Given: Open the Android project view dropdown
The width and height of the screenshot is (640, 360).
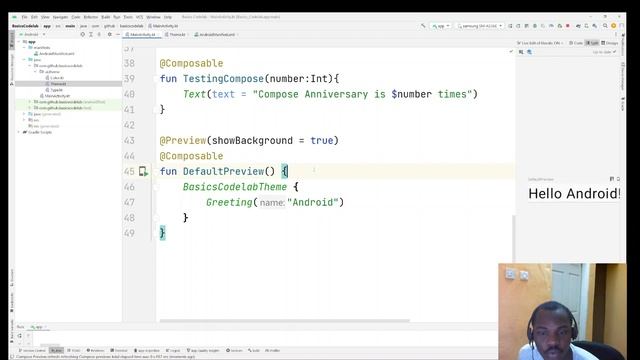Looking at the screenshot, I should pyautogui.click(x=32, y=35).
